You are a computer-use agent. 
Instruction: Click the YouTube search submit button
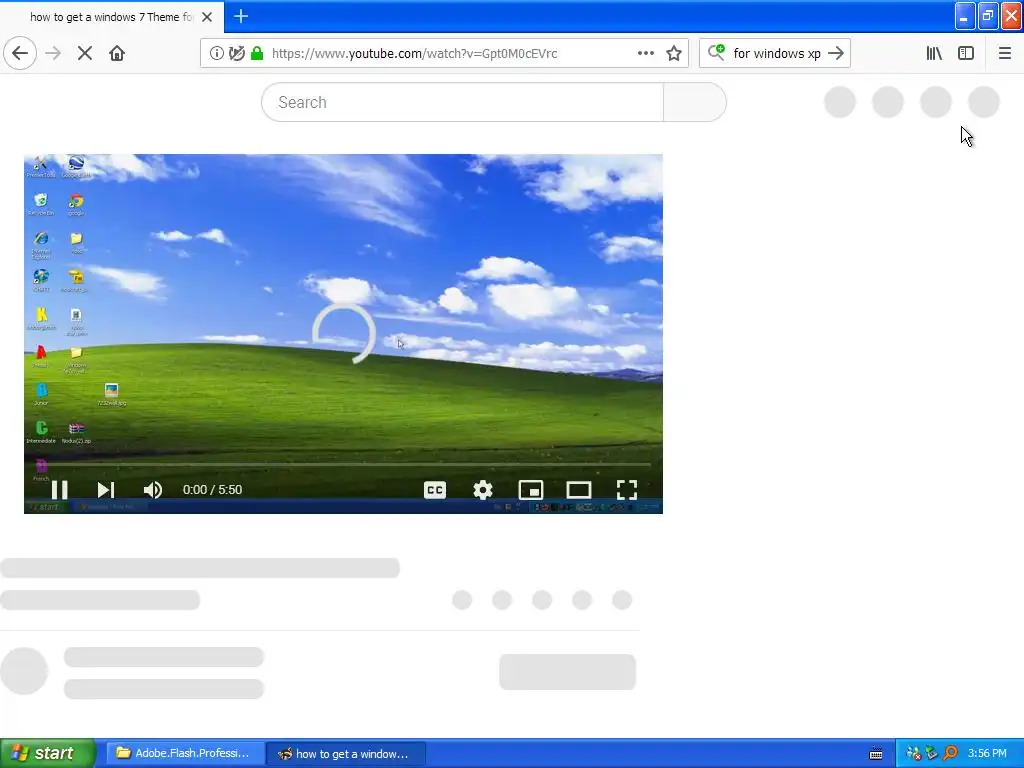tap(694, 103)
